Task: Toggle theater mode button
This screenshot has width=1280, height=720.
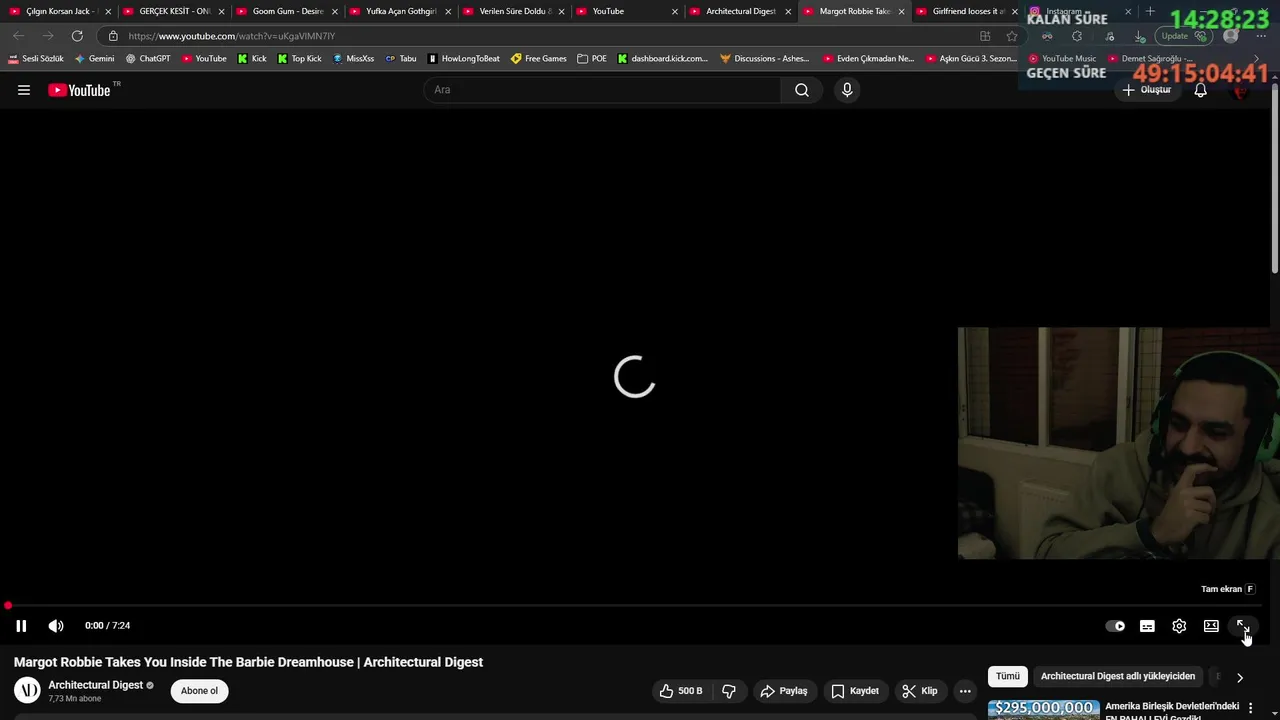Action: pyautogui.click(x=1211, y=626)
